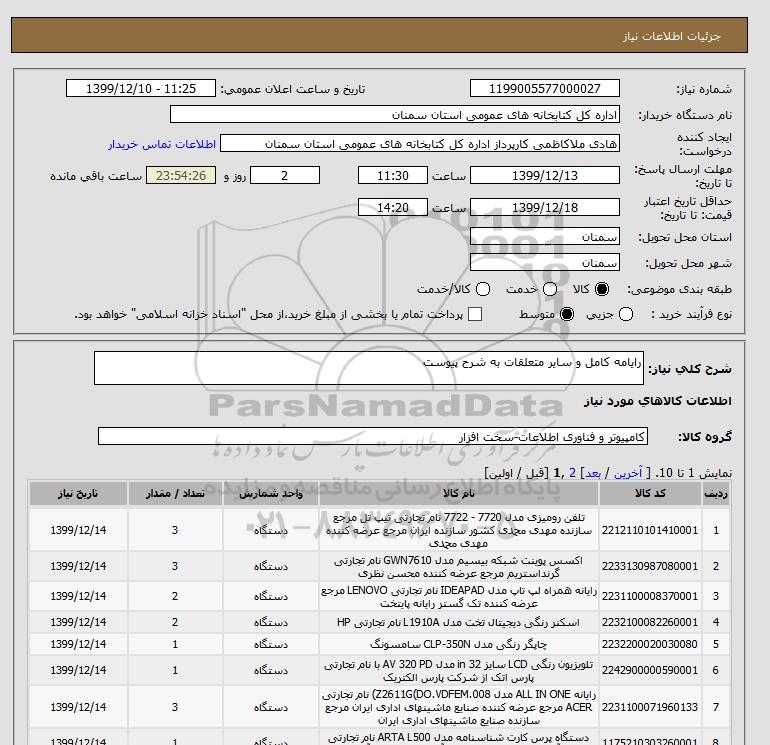Click product code 2232200020030080
Viewport: 770px width, 745px height.
click(x=650, y=644)
